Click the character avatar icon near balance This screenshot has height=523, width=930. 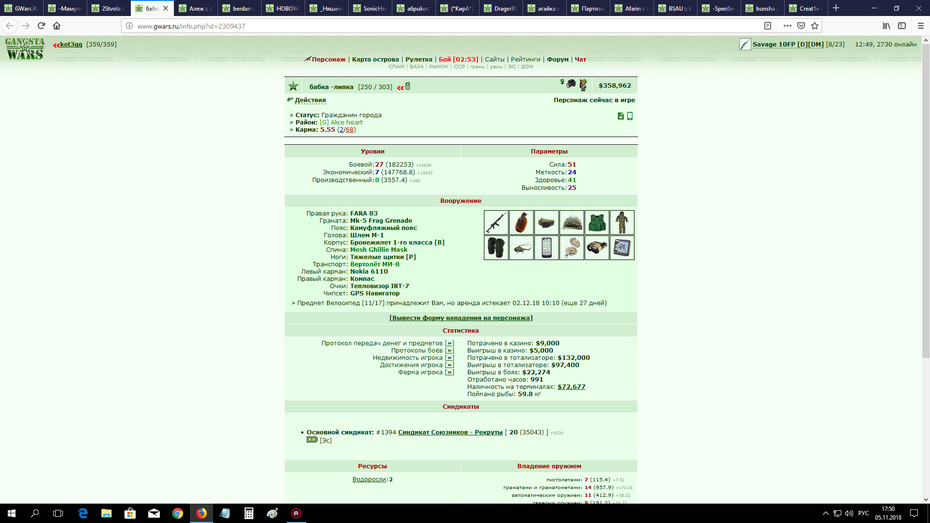click(583, 85)
